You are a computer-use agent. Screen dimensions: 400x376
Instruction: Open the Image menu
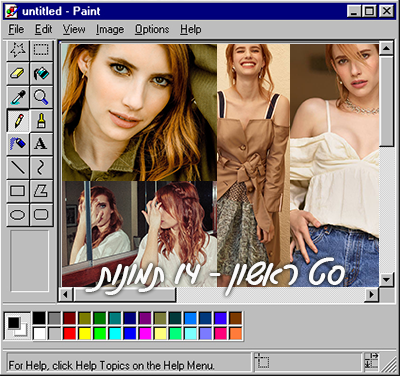point(110,29)
